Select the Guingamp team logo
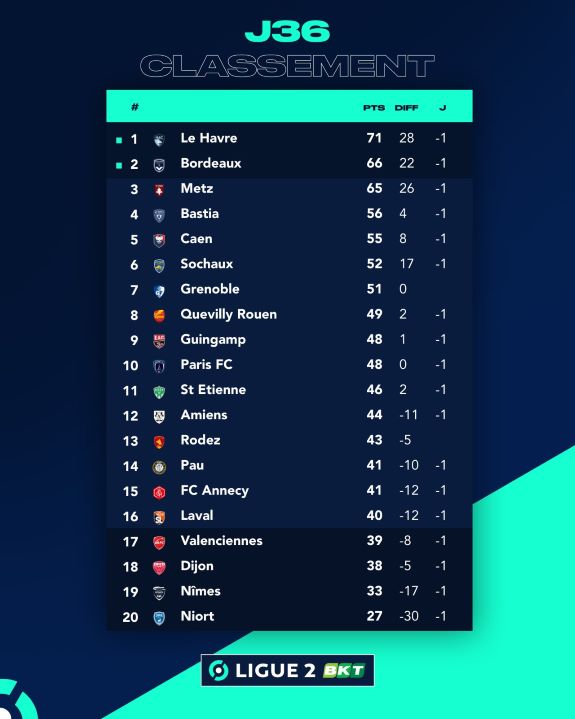This screenshot has width=575, height=719. tap(159, 341)
